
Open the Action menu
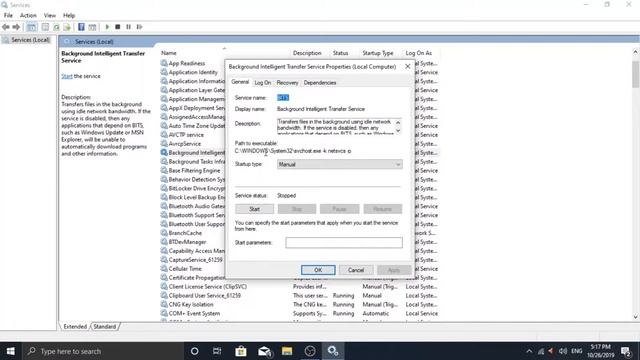click(x=28, y=16)
